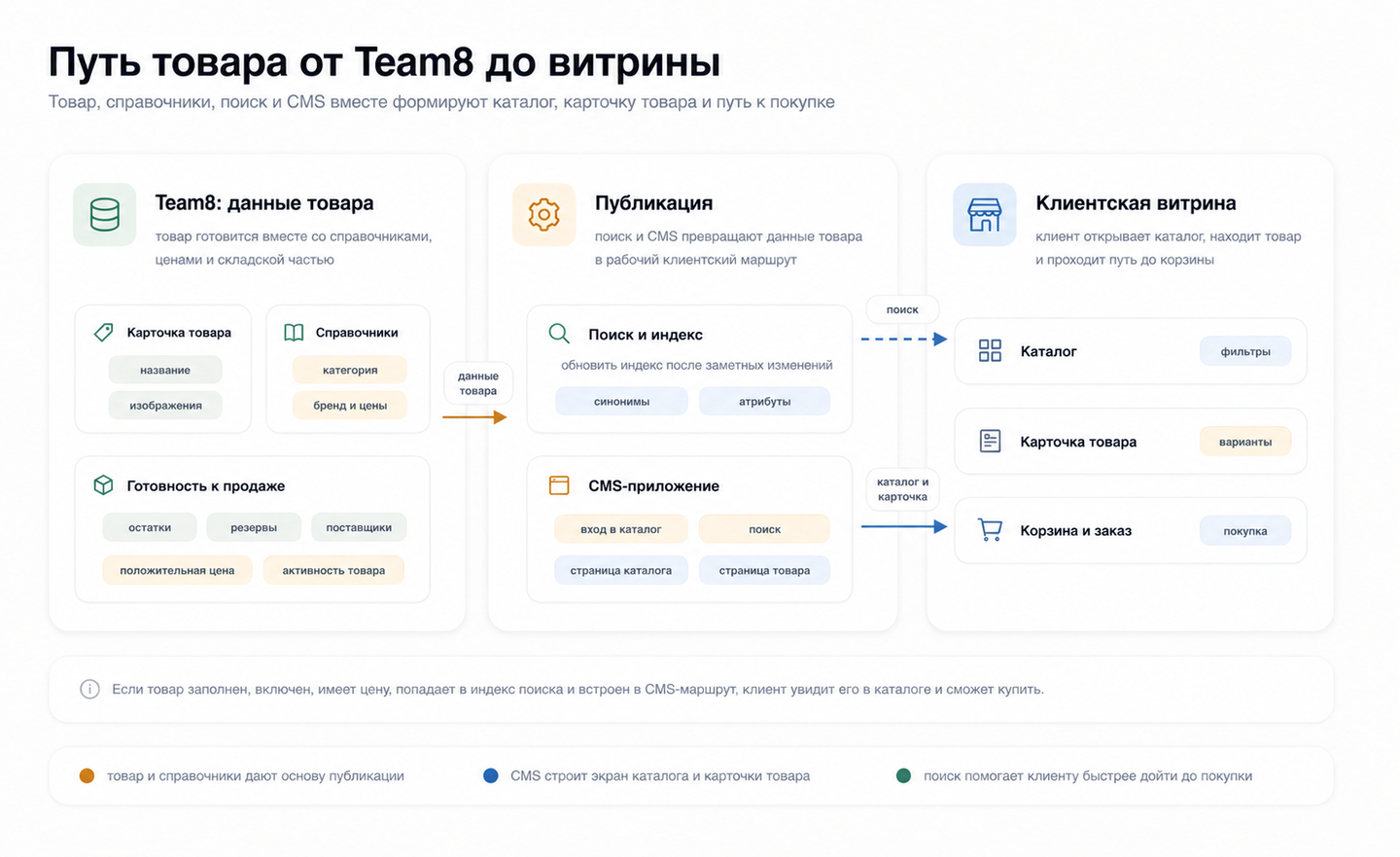
Task: Click the обновить индекс после заметных изменений text
Action: coord(697,365)
